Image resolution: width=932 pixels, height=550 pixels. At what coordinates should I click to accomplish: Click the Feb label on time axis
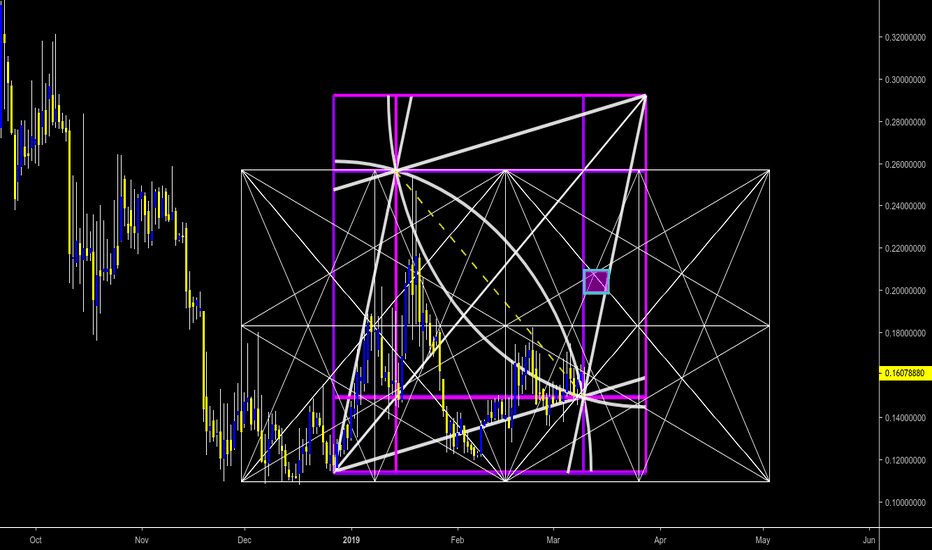click(457, 540)
